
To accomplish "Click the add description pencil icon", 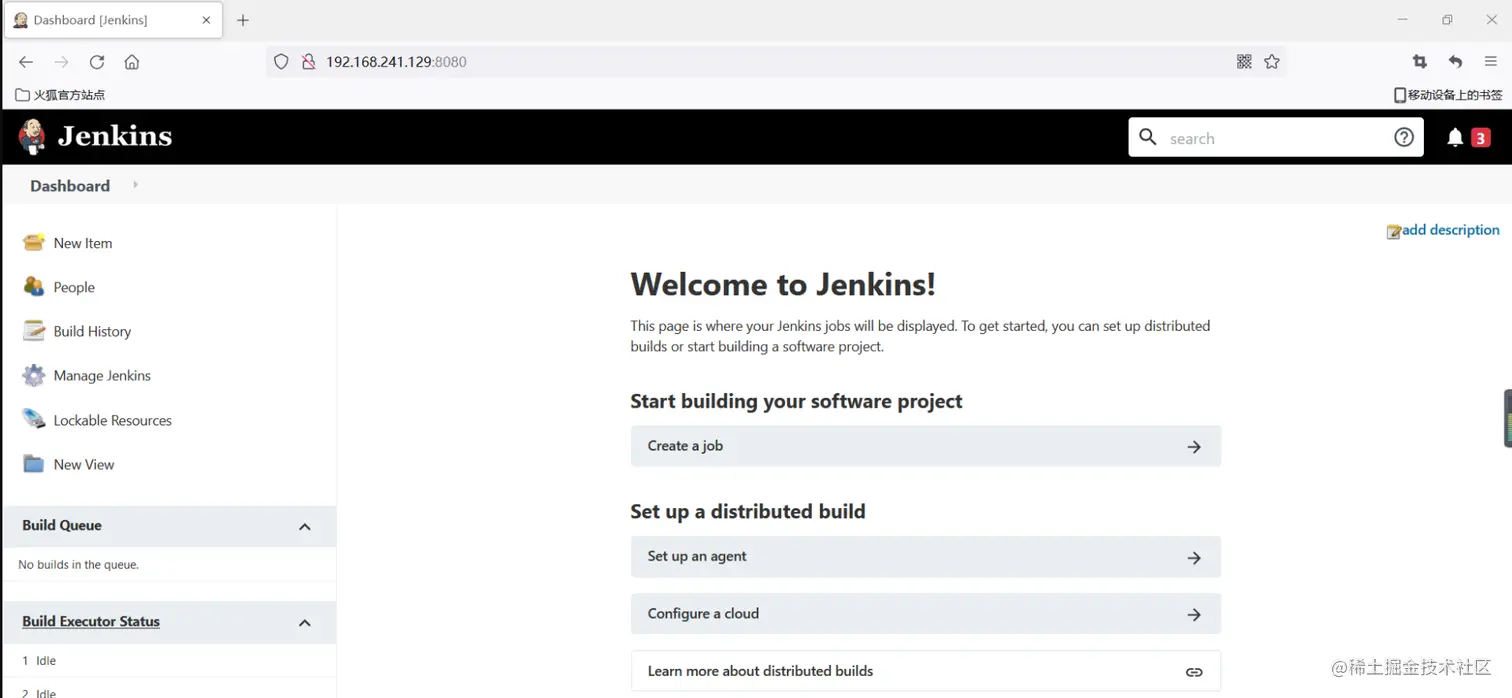I will point(1394,232).
